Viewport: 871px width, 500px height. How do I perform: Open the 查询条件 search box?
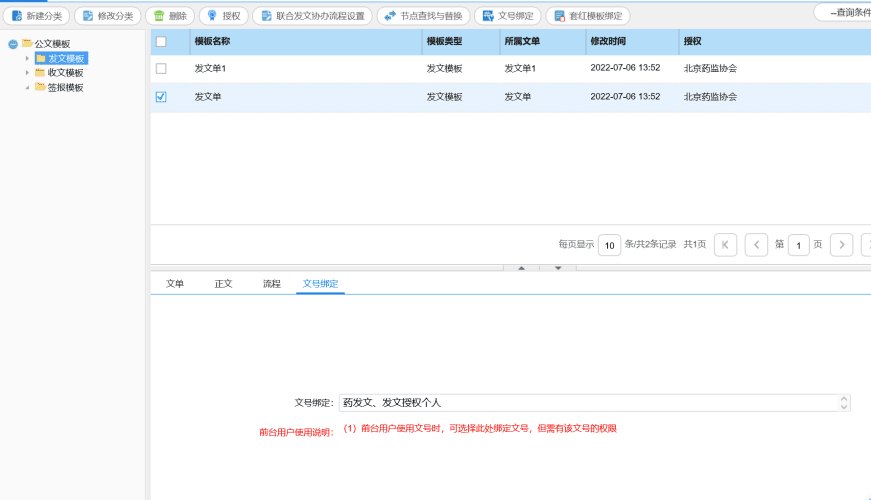pyautogui.click(x=844, y=12)
